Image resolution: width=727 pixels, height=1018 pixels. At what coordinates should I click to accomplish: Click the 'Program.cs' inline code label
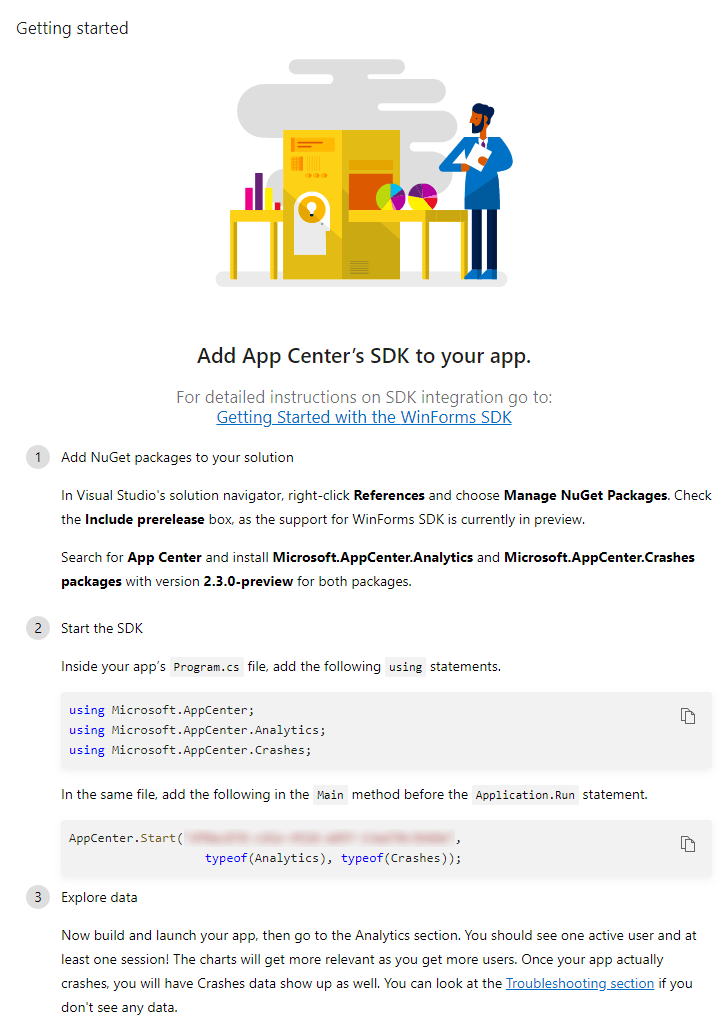point(206,667)
